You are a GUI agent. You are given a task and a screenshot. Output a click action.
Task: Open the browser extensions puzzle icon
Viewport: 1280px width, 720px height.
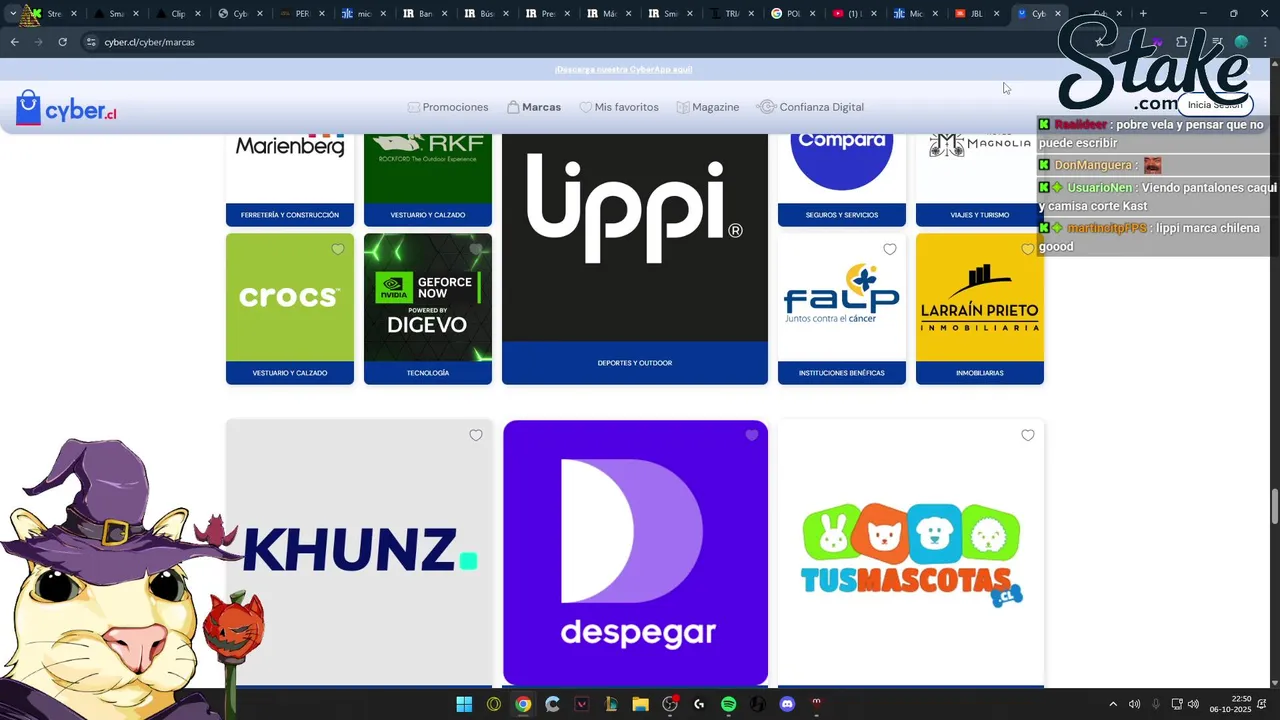1181,42
